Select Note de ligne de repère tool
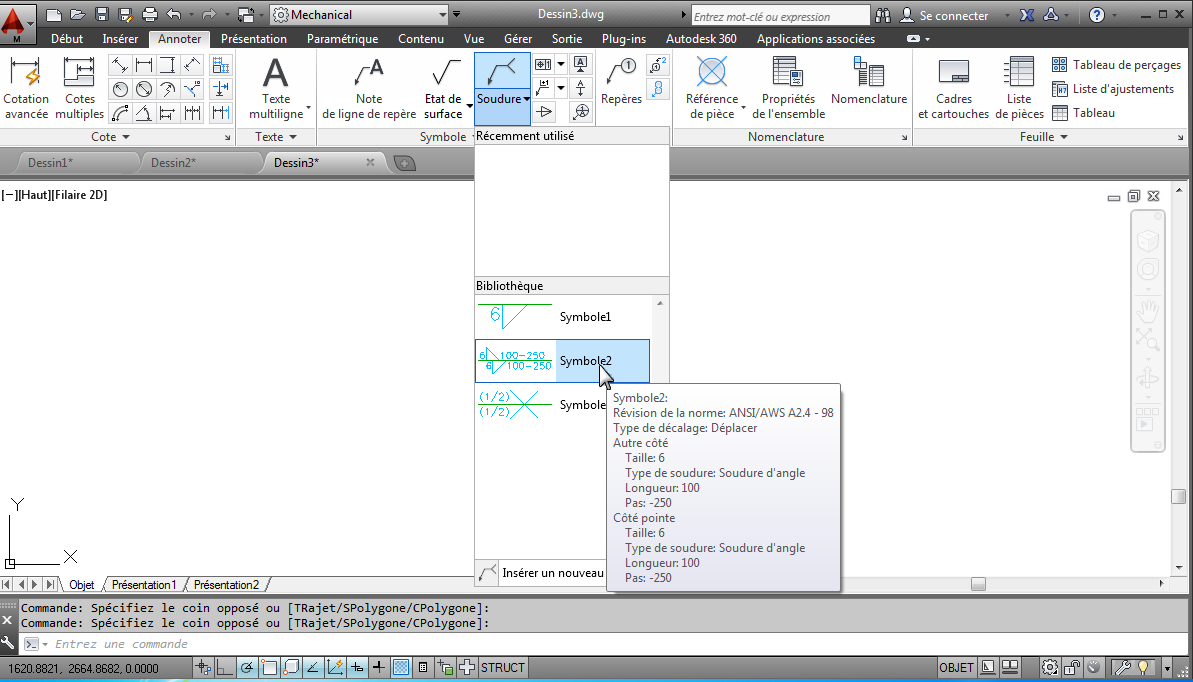 (x=369, y=88)
